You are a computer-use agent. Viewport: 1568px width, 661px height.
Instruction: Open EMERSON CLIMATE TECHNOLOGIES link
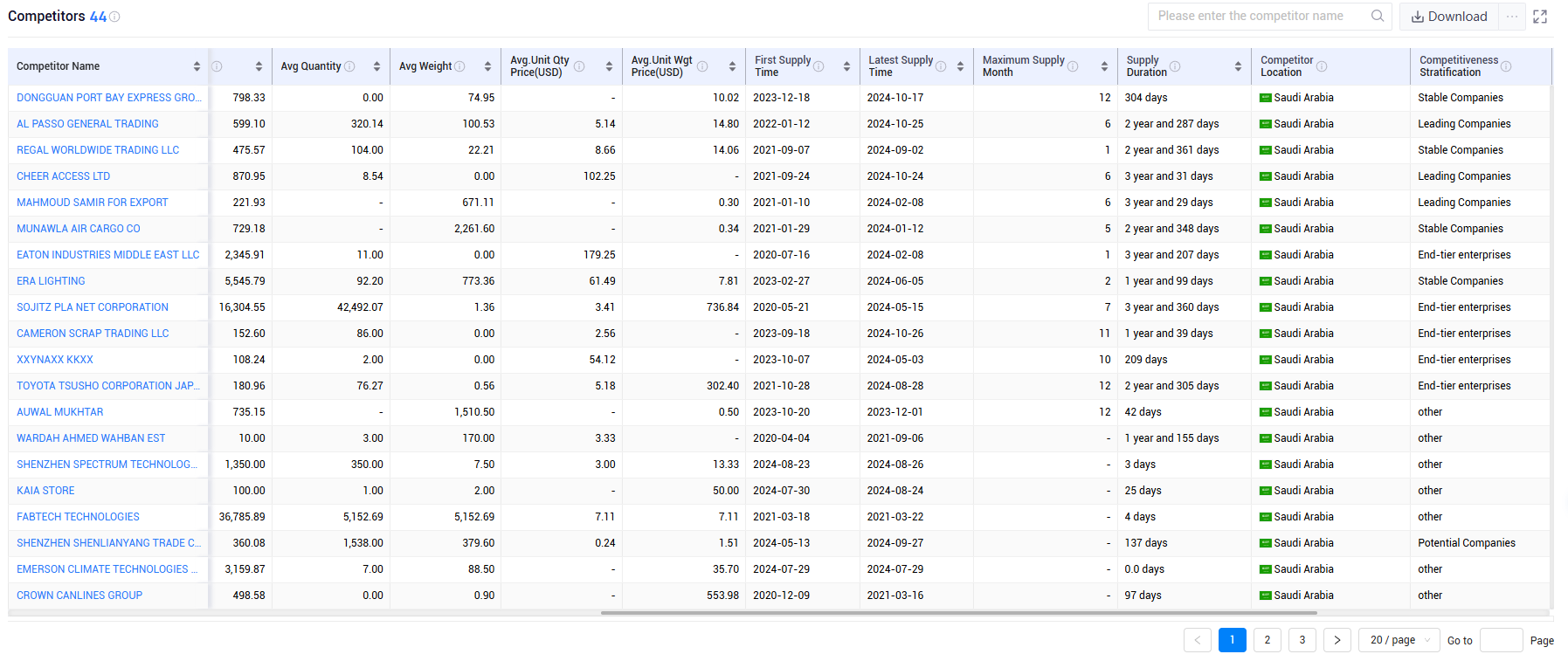point(107,569)
